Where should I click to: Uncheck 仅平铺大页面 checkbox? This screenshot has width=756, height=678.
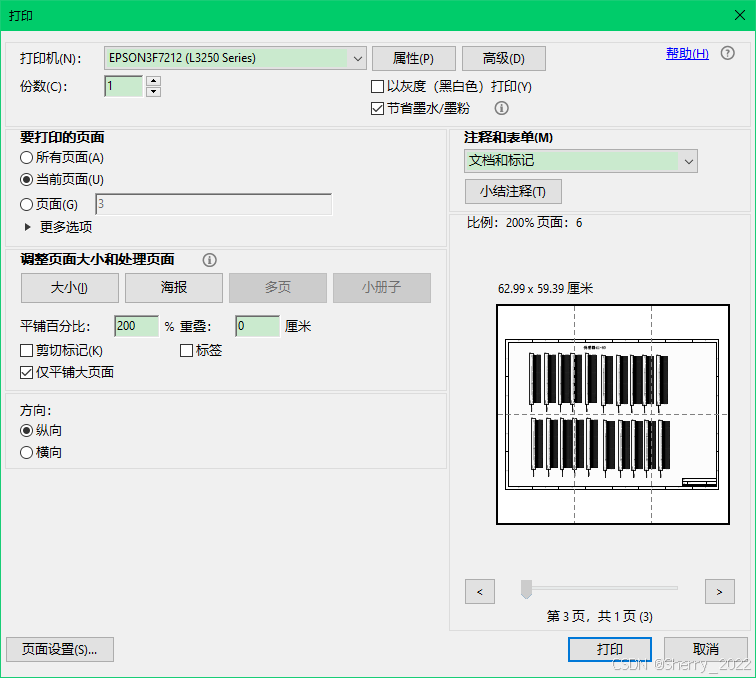[x=27, y=373]
